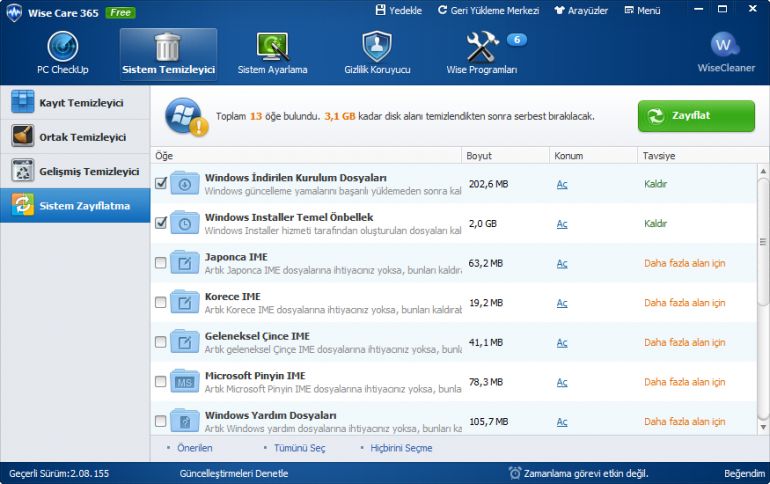Open the Aç link for Japonca IME

click(562, 264)
